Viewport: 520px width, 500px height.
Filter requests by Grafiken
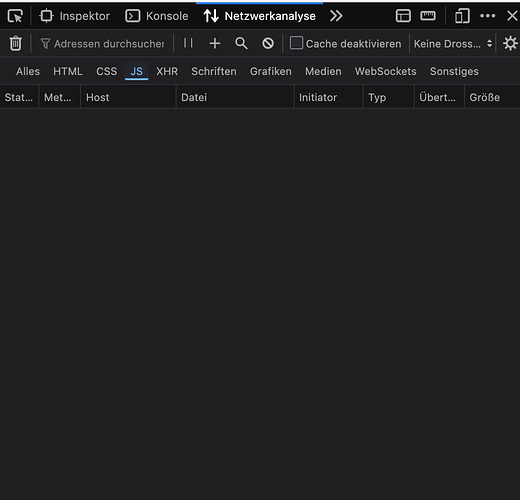[271, 71]
